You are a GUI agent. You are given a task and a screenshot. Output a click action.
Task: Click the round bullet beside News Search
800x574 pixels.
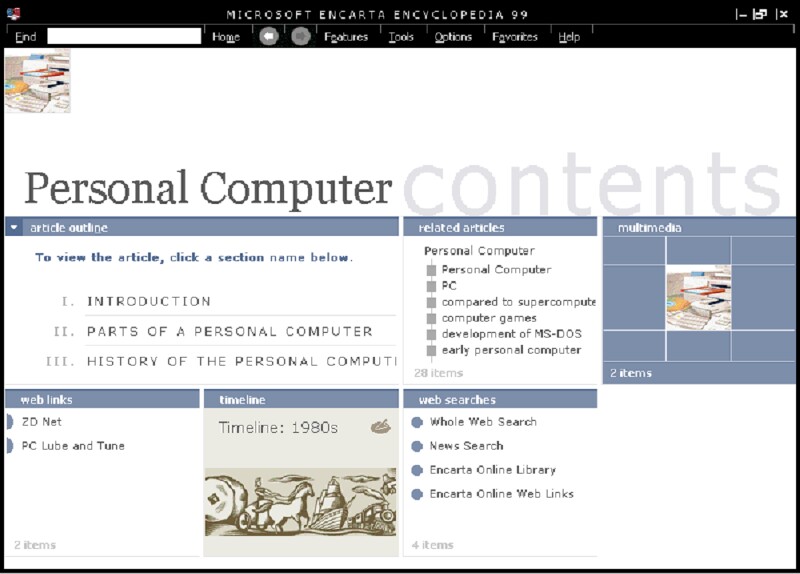417,446
